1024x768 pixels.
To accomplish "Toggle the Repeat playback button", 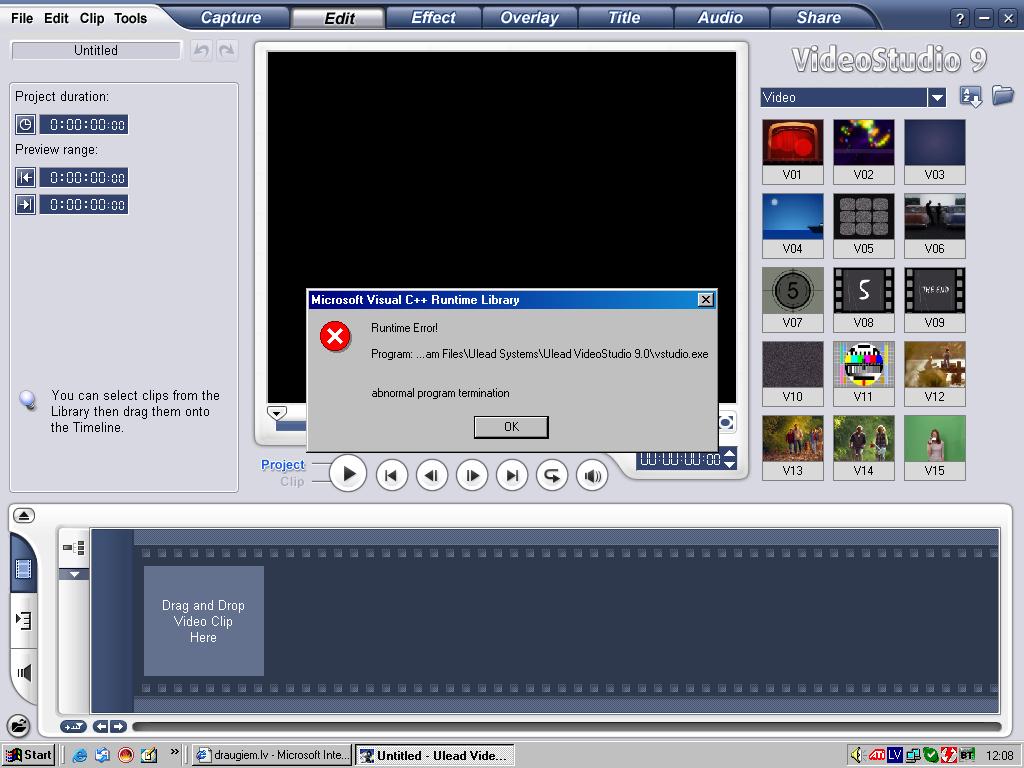I will 552,475.
